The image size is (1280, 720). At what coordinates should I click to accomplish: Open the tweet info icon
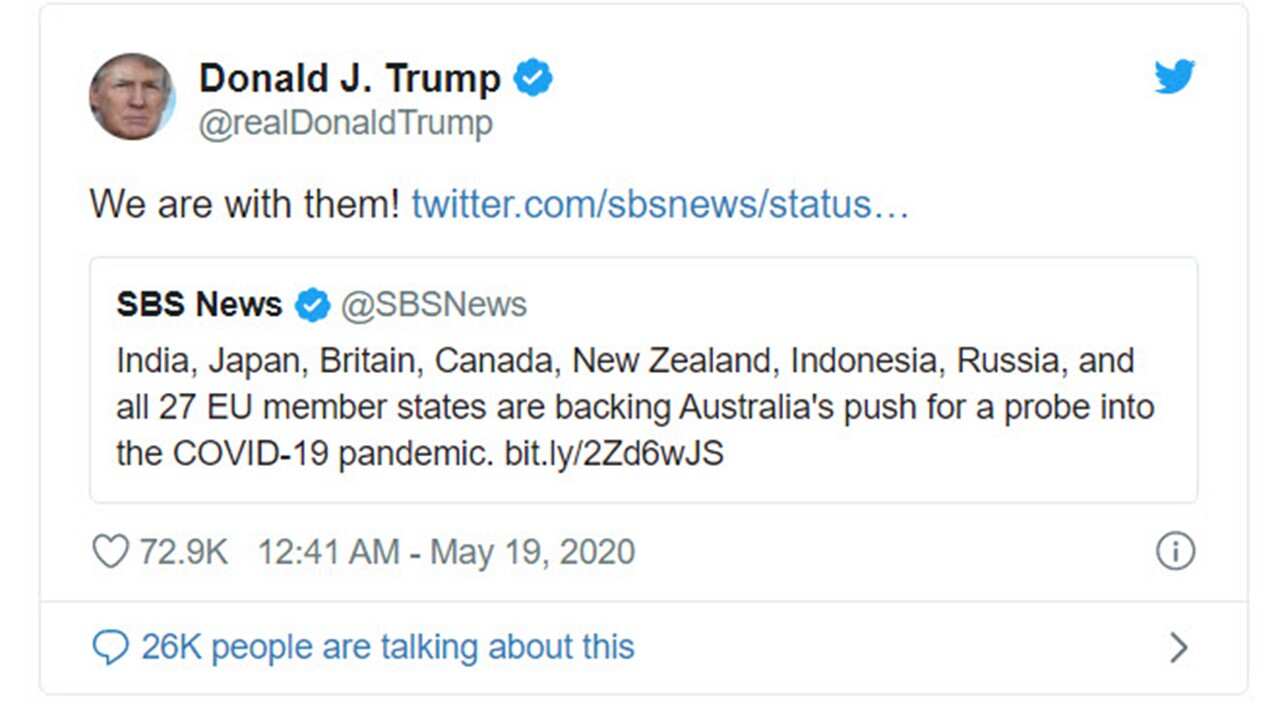pyautogui.click(x=1175, y=552)
